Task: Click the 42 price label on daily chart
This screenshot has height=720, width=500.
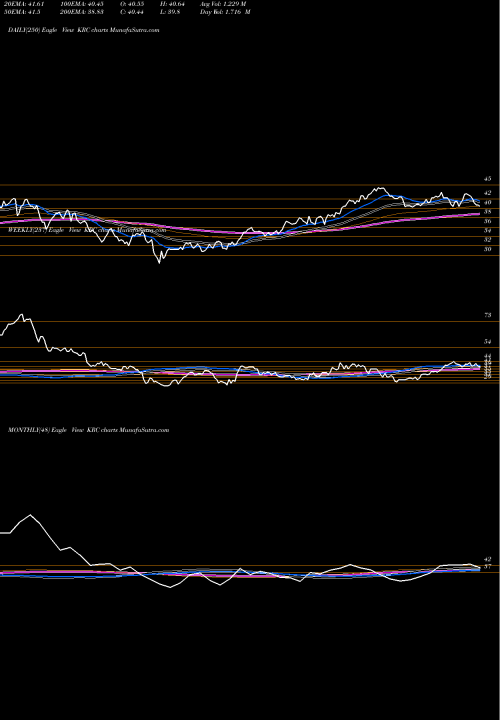Action: pyautogui.click(x=488, y=193)
